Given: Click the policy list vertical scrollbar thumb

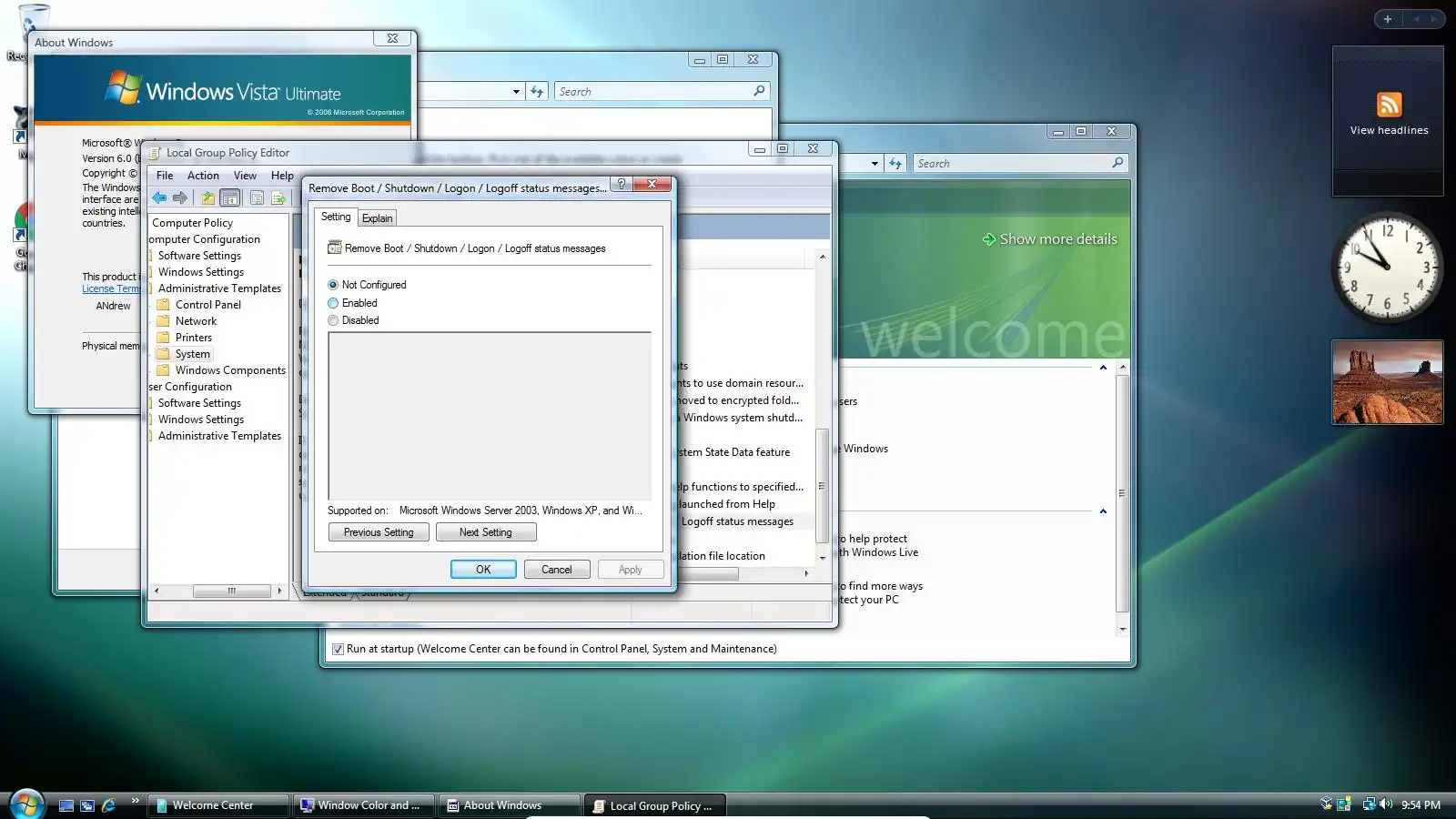Looking at the screenshot, I should coord(822,485).
